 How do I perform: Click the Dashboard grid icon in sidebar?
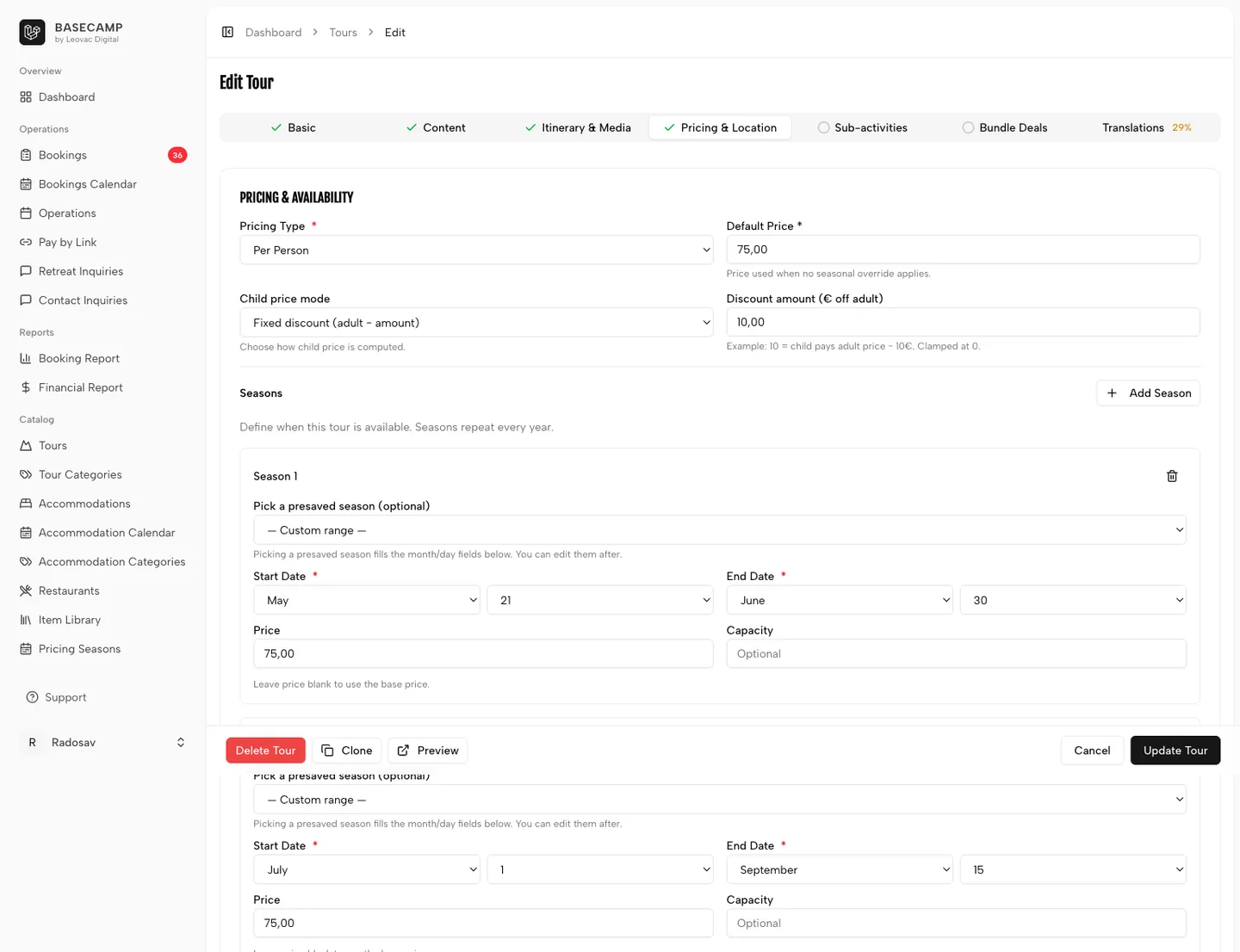26,97
